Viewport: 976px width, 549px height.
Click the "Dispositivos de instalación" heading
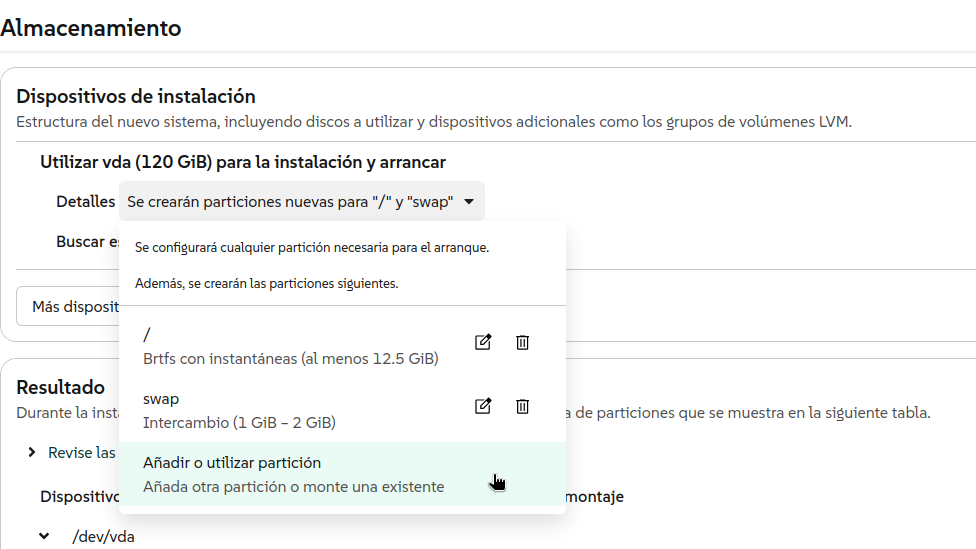coord(136,97)
